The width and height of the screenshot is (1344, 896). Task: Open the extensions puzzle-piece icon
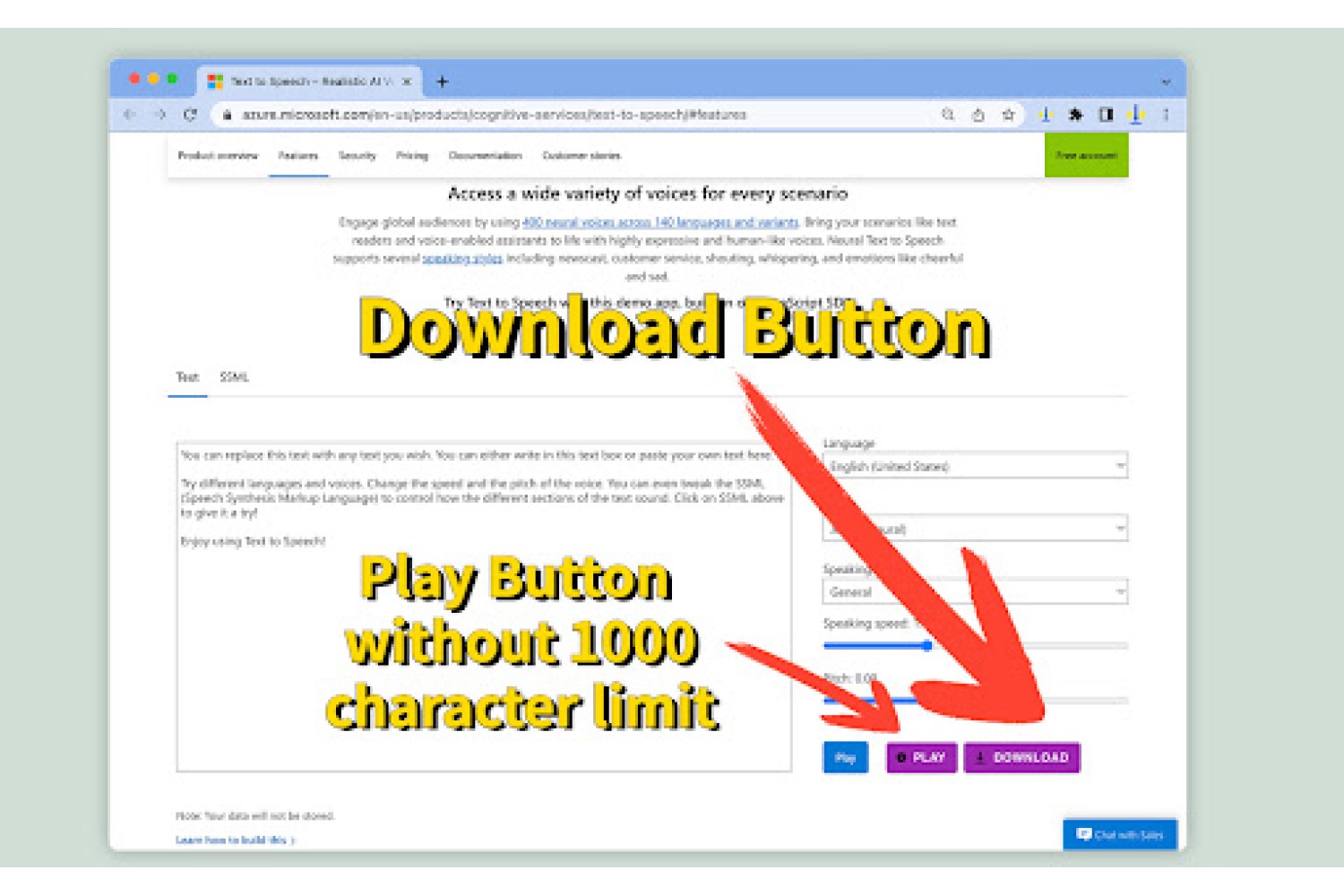[x=1076, y=115]
